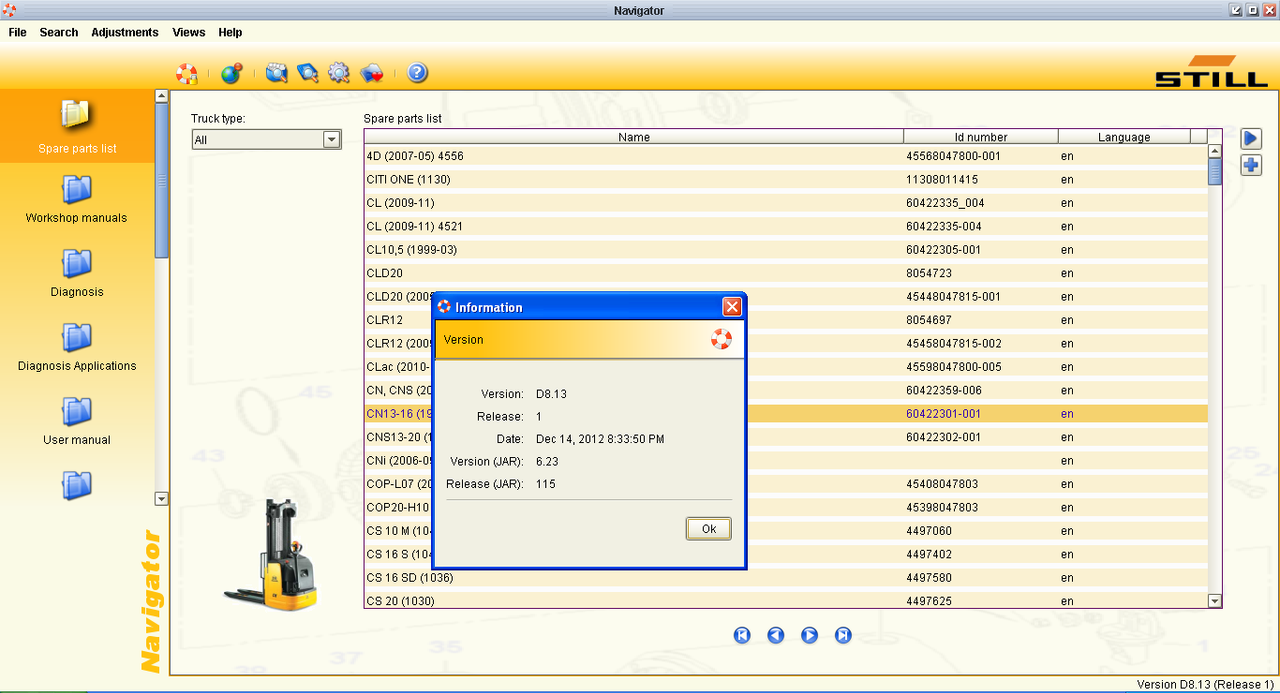Screen dimensions: 1280x693
Task: Sort list by Id number header
Action: point(981,137)
